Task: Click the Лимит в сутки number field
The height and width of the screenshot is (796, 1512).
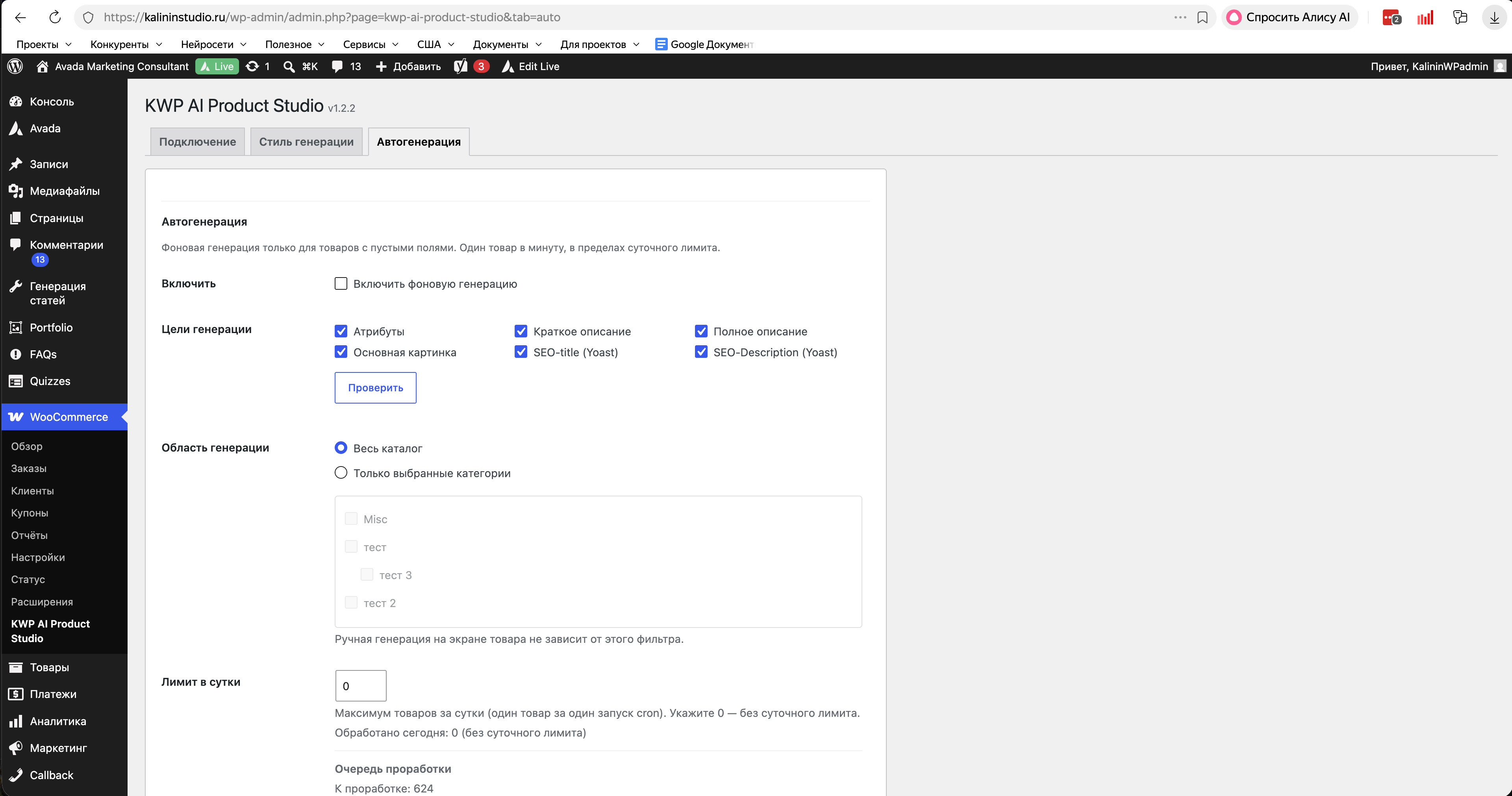Action: pos(361,686)
